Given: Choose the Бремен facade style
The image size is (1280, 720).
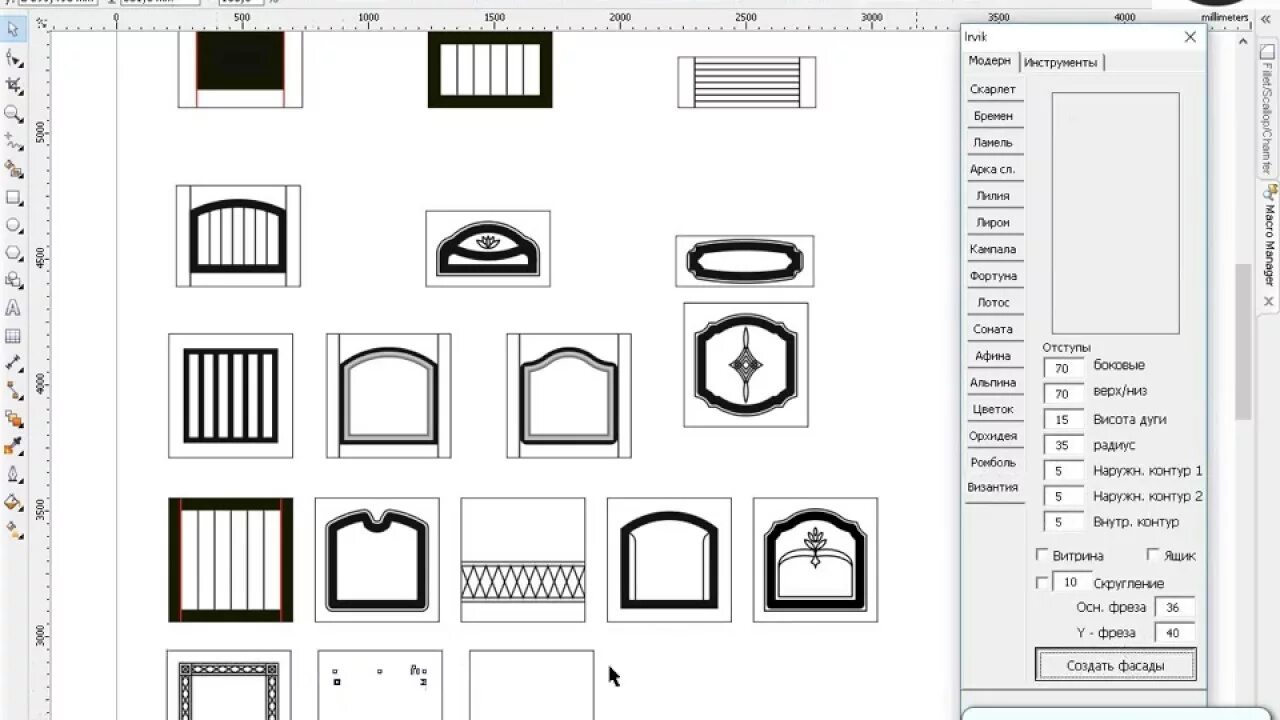Looking at the screenshot, I should [x=993, y=116].
